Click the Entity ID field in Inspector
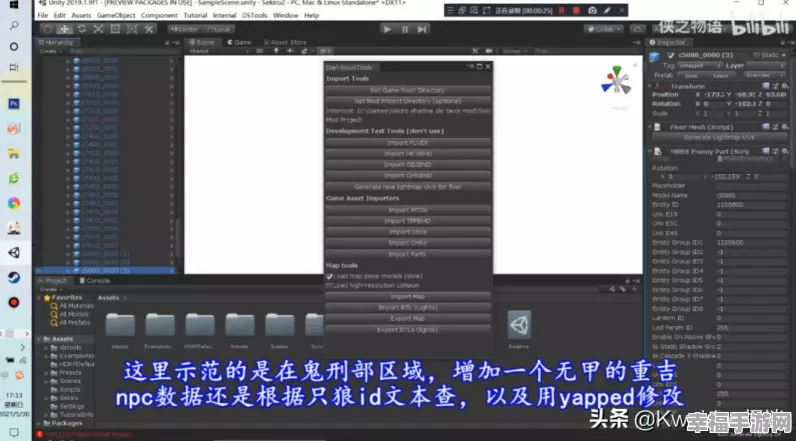The width and height of the screenshot is (796, 441). coord(750,205)
